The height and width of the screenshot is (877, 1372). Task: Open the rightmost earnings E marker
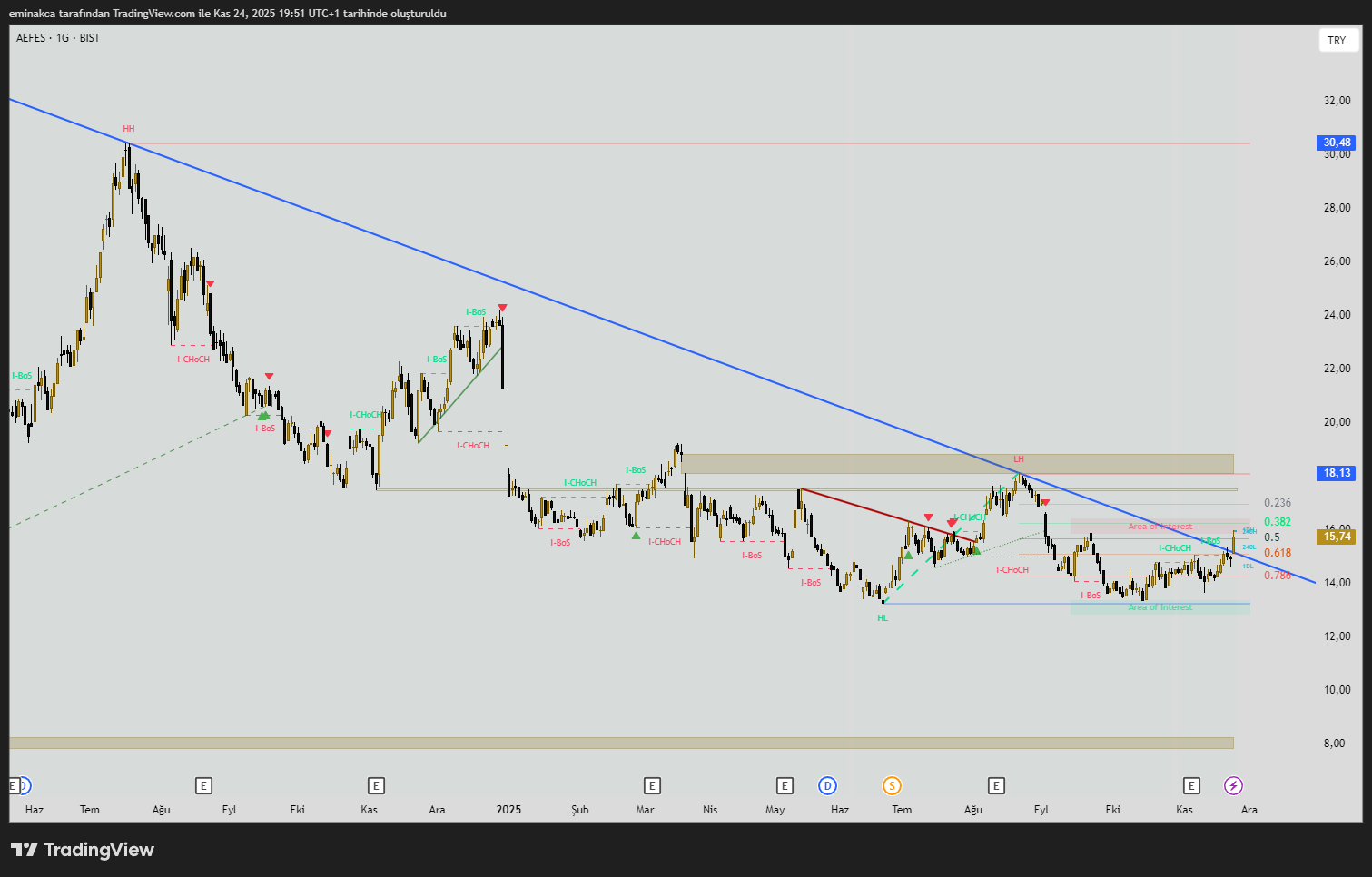1191,786
